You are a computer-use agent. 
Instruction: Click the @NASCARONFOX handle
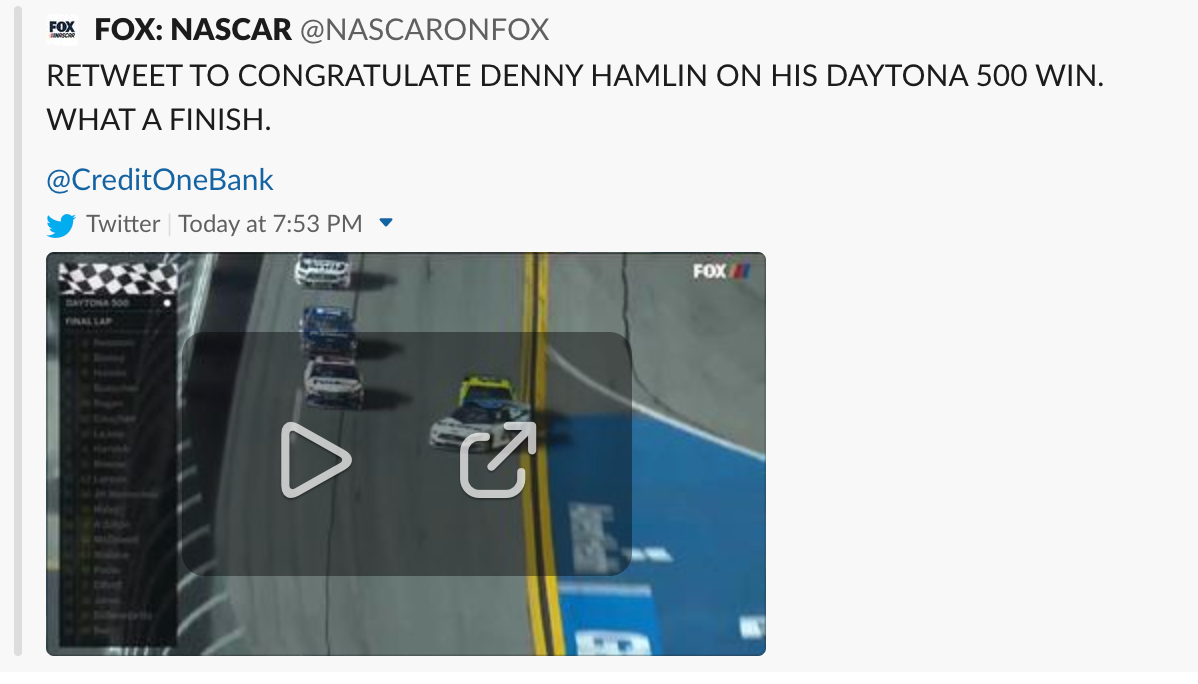point(424,30)
